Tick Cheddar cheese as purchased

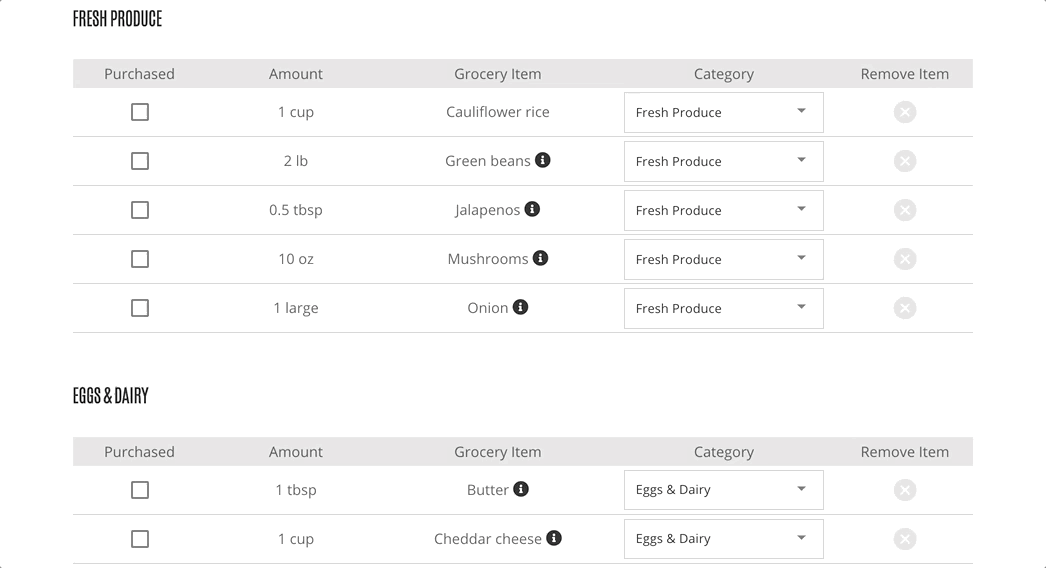[x=140, y=539]
